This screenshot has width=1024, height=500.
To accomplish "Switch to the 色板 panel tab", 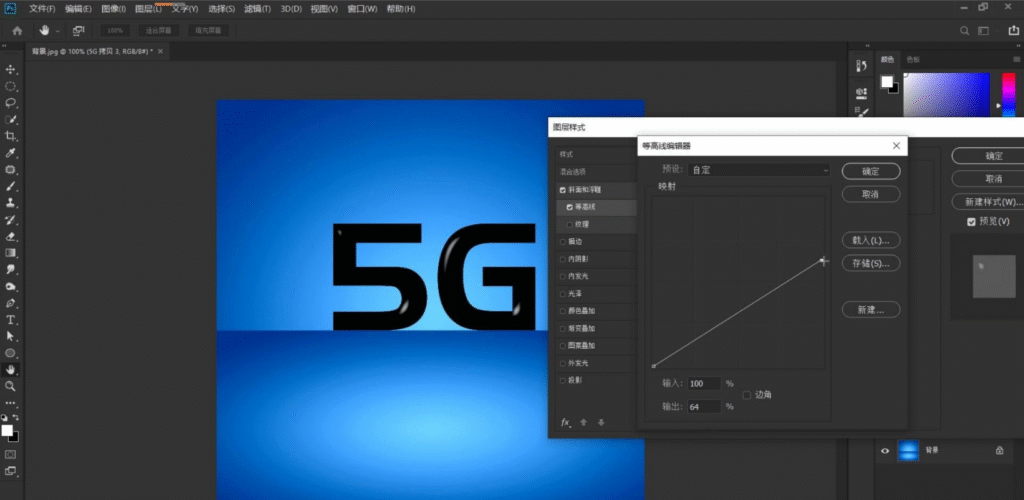I will (x=912, y=59).
